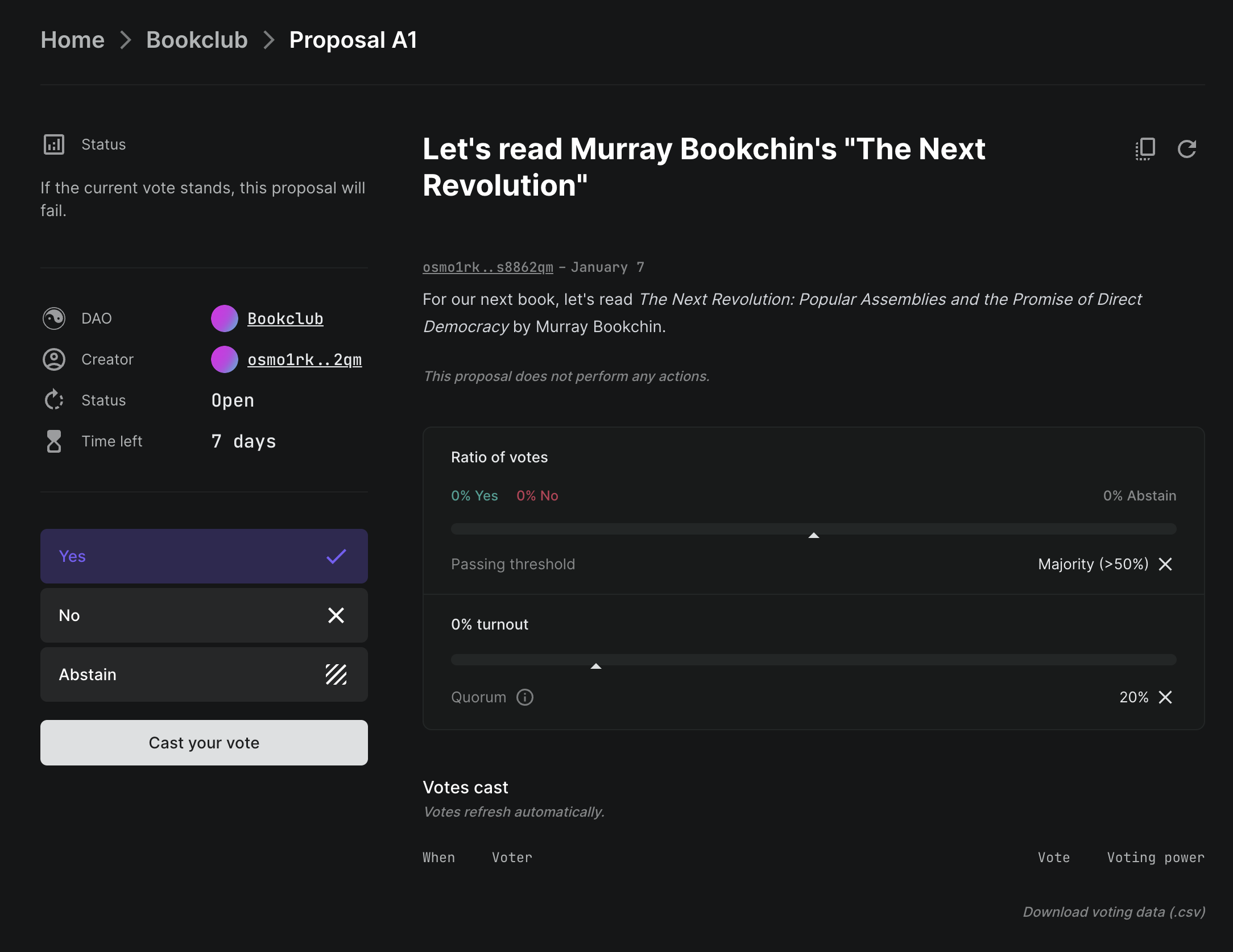Navigate to Bookclub breadcrumb
Screen dimensions: 1233x952
point(197,40)
